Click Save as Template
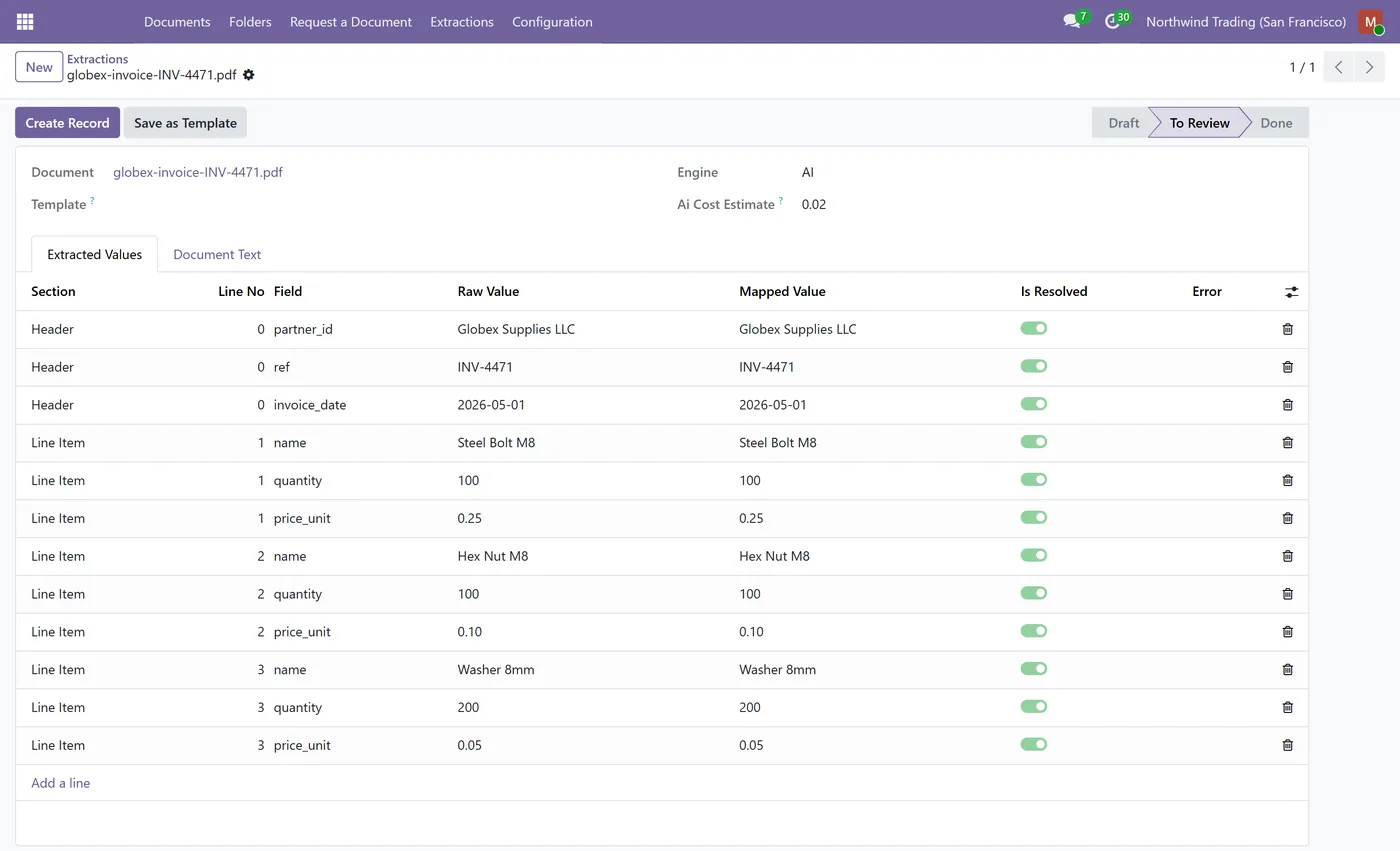This screenshot has height=851, width=1400. 185,123
